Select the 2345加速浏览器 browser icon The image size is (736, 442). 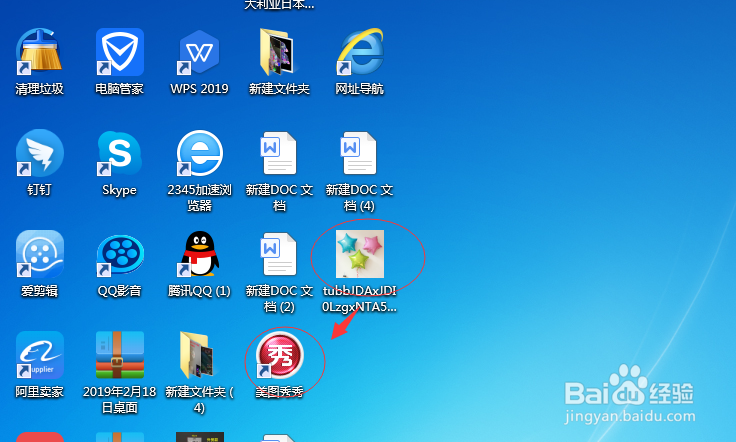pyautogui.click(x=199, y=153)
